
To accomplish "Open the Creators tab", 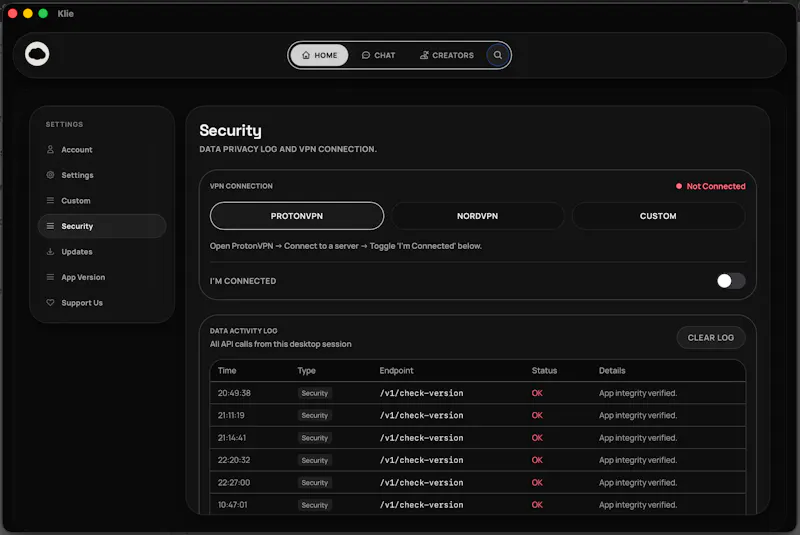I will [x=446, y=55].
